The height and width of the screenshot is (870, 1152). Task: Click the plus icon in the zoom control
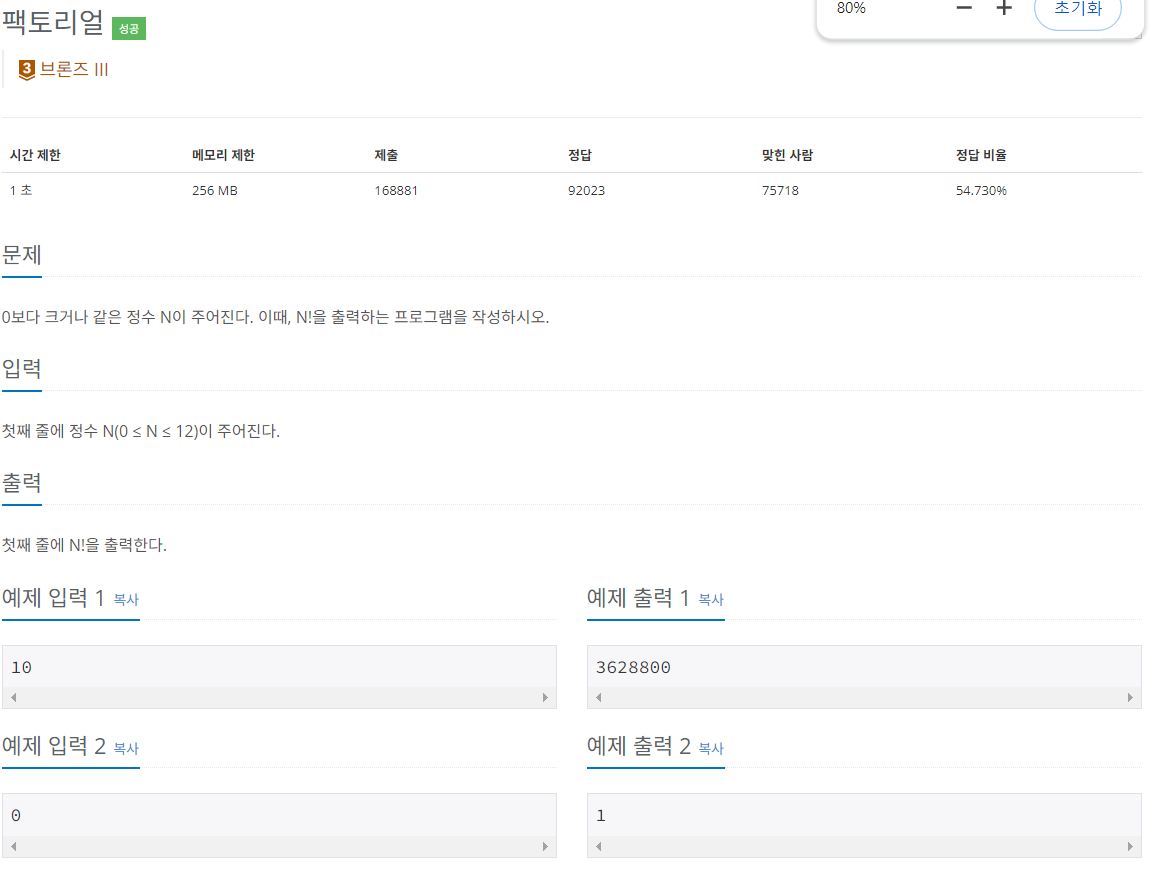tap(1003, 8)
